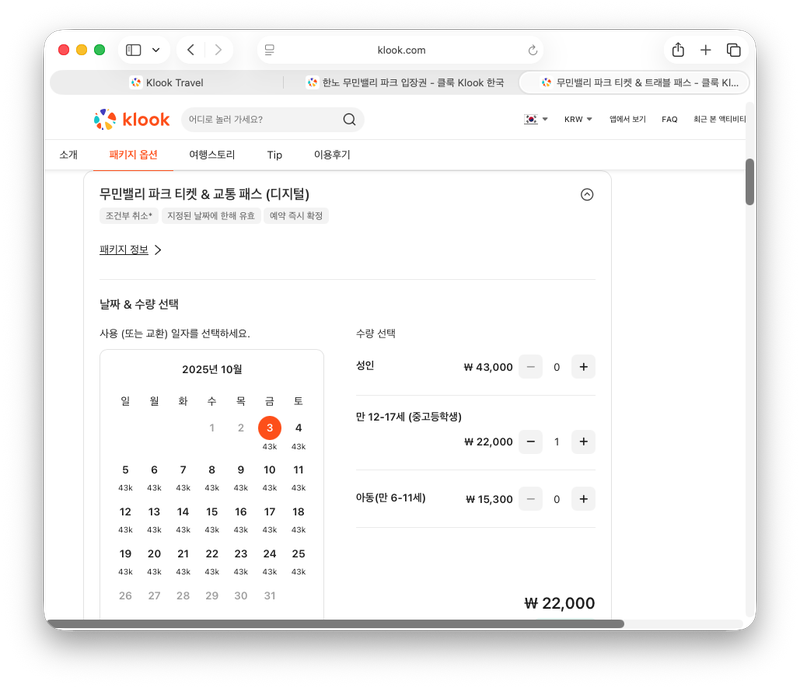The image size is (800, 688).
Task: Select October 17 on the calendar
Action: (269, 512)
